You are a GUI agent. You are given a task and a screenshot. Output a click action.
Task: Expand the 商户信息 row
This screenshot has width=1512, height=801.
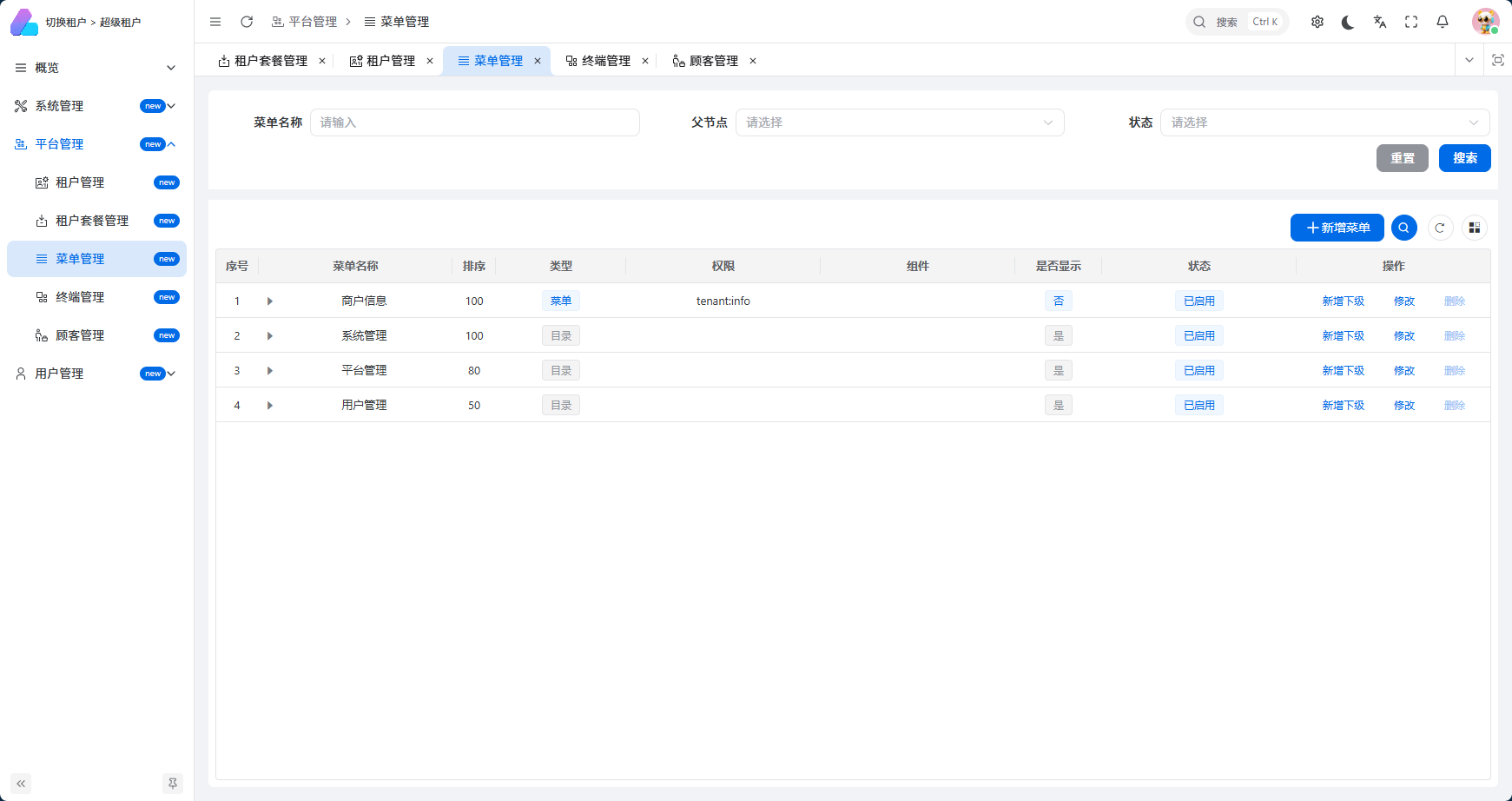(x=270, y=301)
